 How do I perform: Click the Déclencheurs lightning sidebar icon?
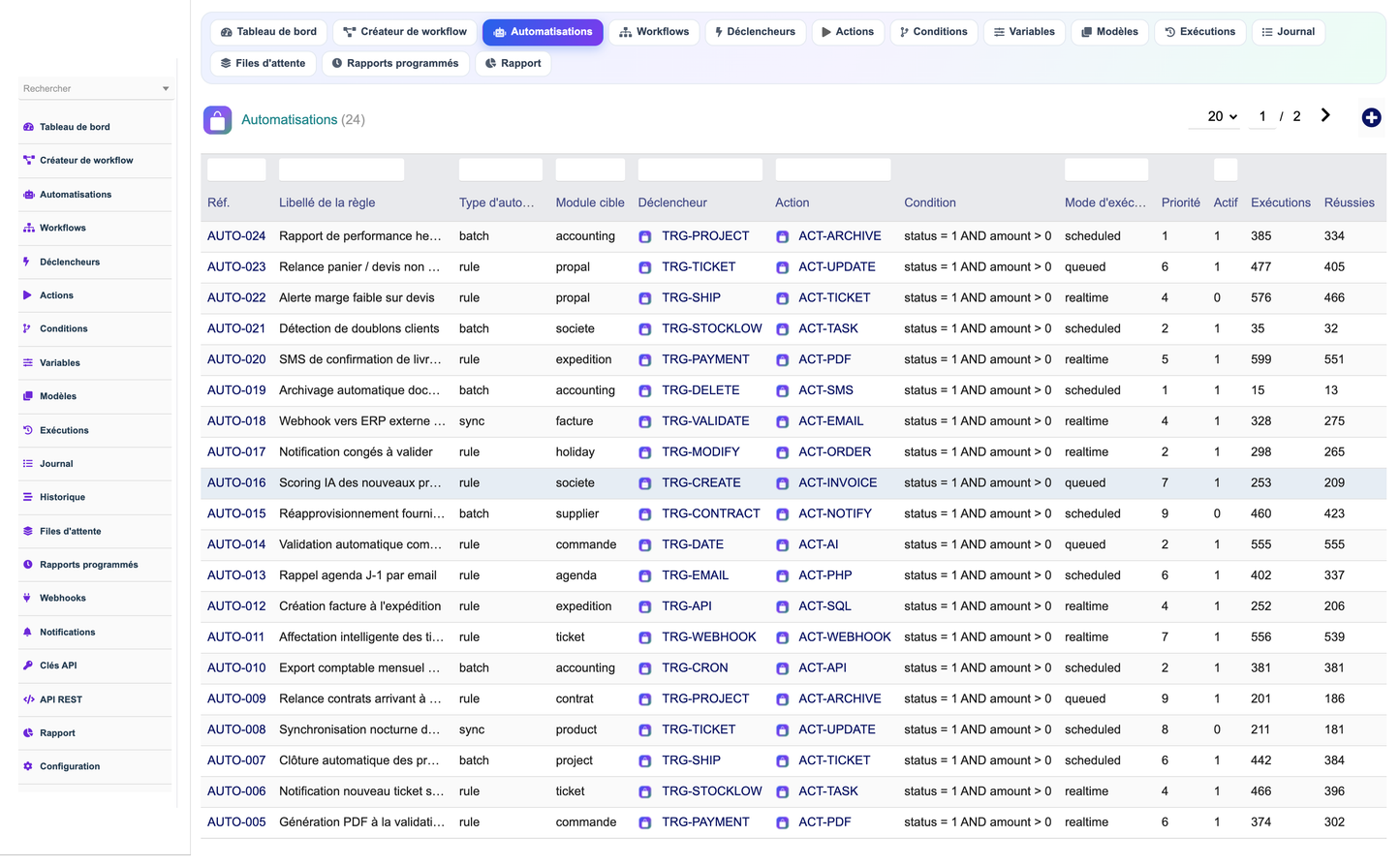(x=26, y=263)
